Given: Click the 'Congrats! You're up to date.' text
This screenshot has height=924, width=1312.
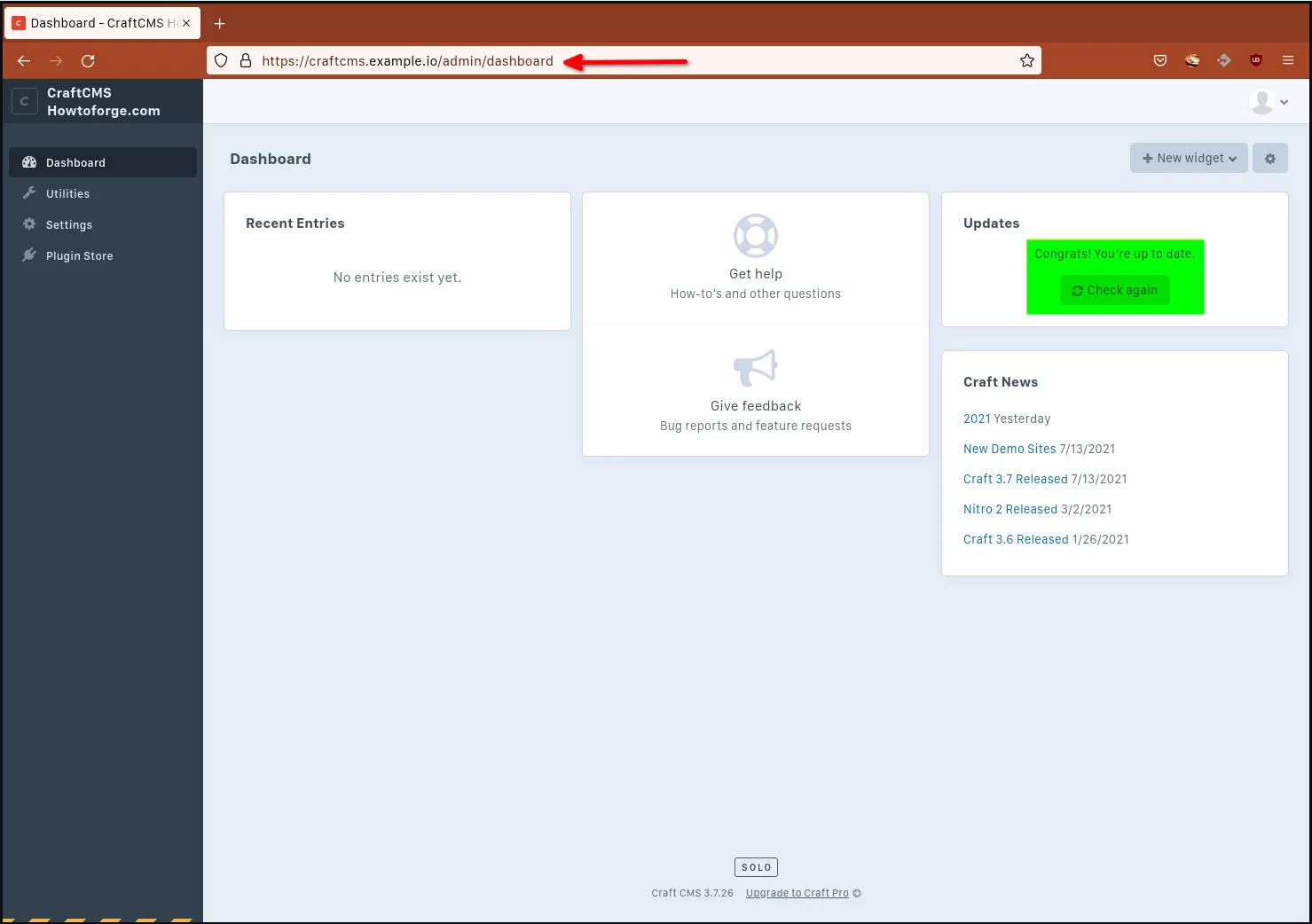Looking at the screenshot, I should click(1115, 254).
